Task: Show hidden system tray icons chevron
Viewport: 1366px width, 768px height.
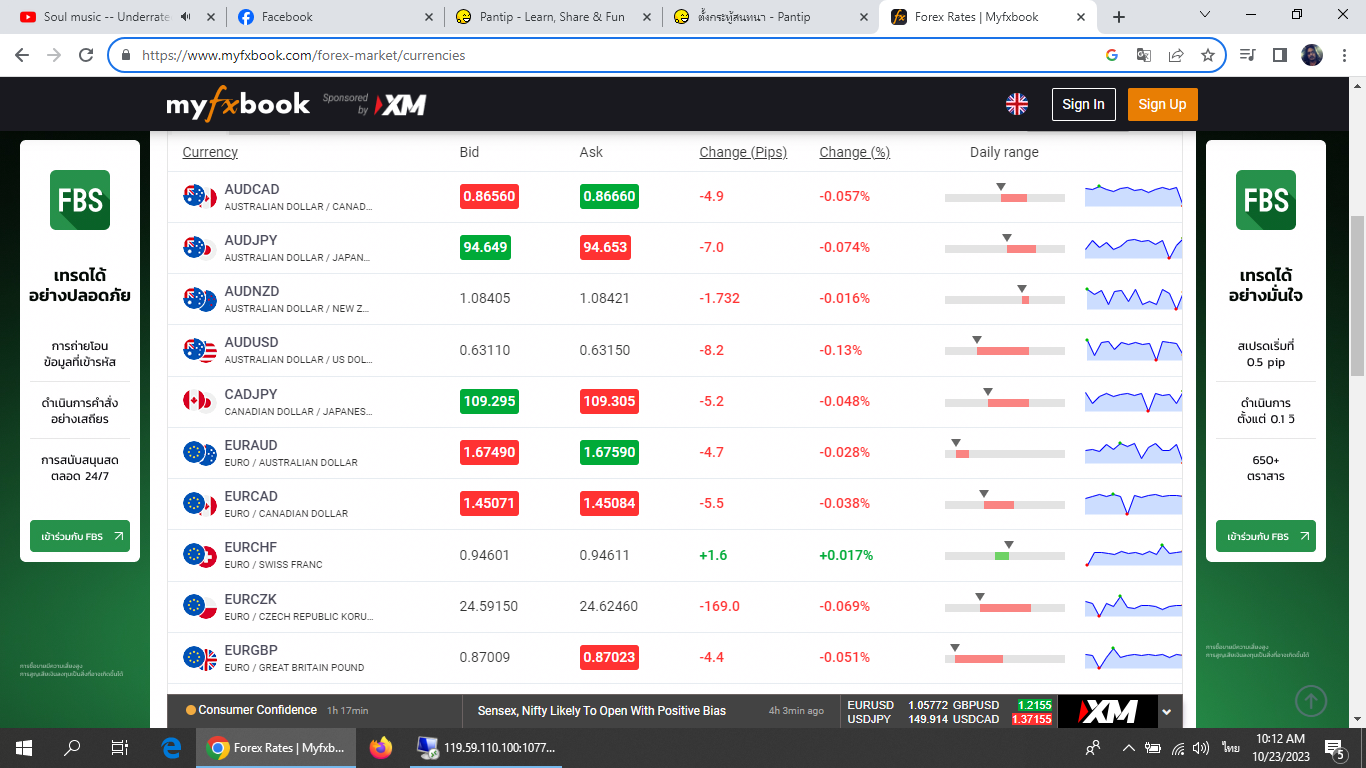Action: [x=1128, y=747]
